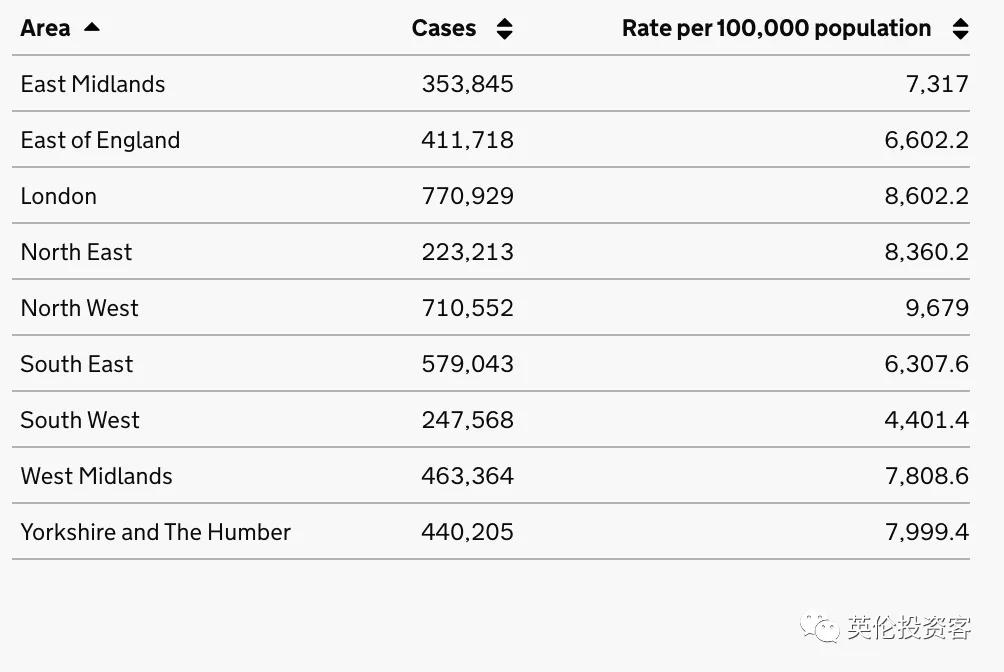This screenshot has height=672, width=1004.
Task: Click the Area ascending sort arrow
Action: click(92, 27)
